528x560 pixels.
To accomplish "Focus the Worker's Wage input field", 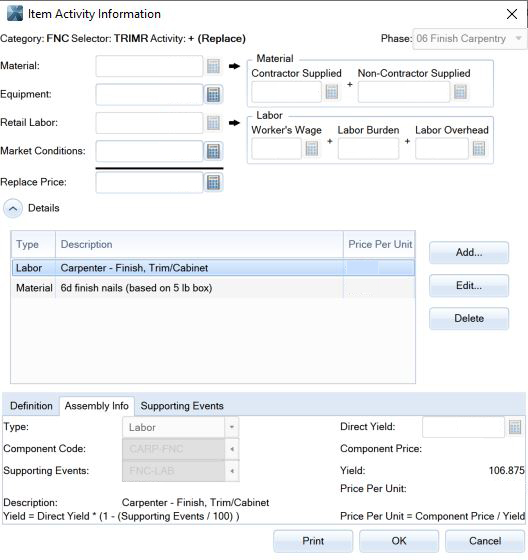I will pos(276,149).
